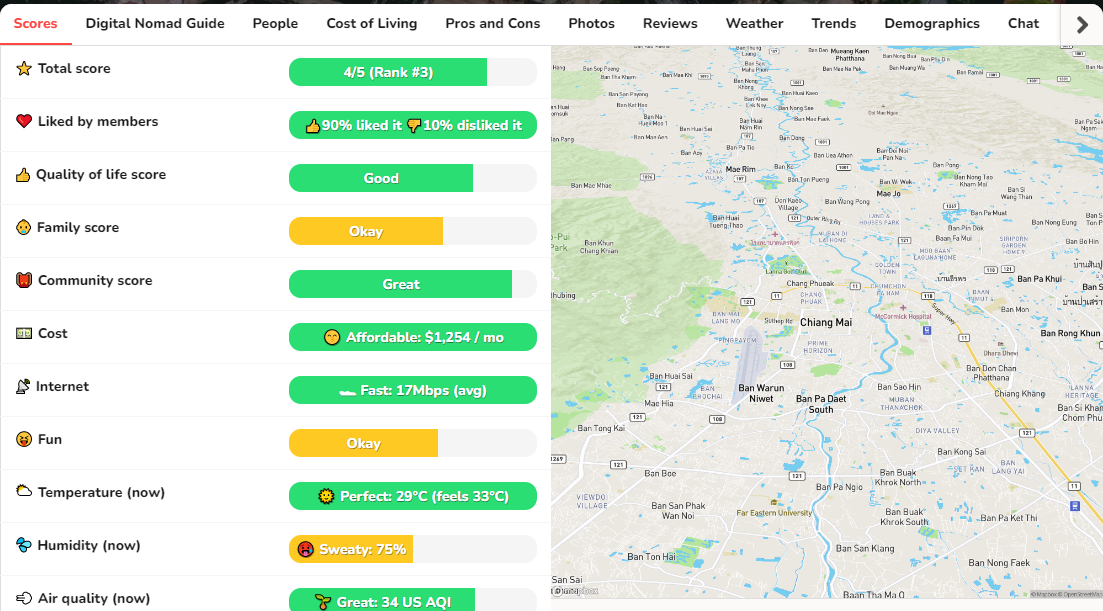Open the Weather tab
Image resolution: width=1103 pixels, height=611 pixels.
pos(754,23)
